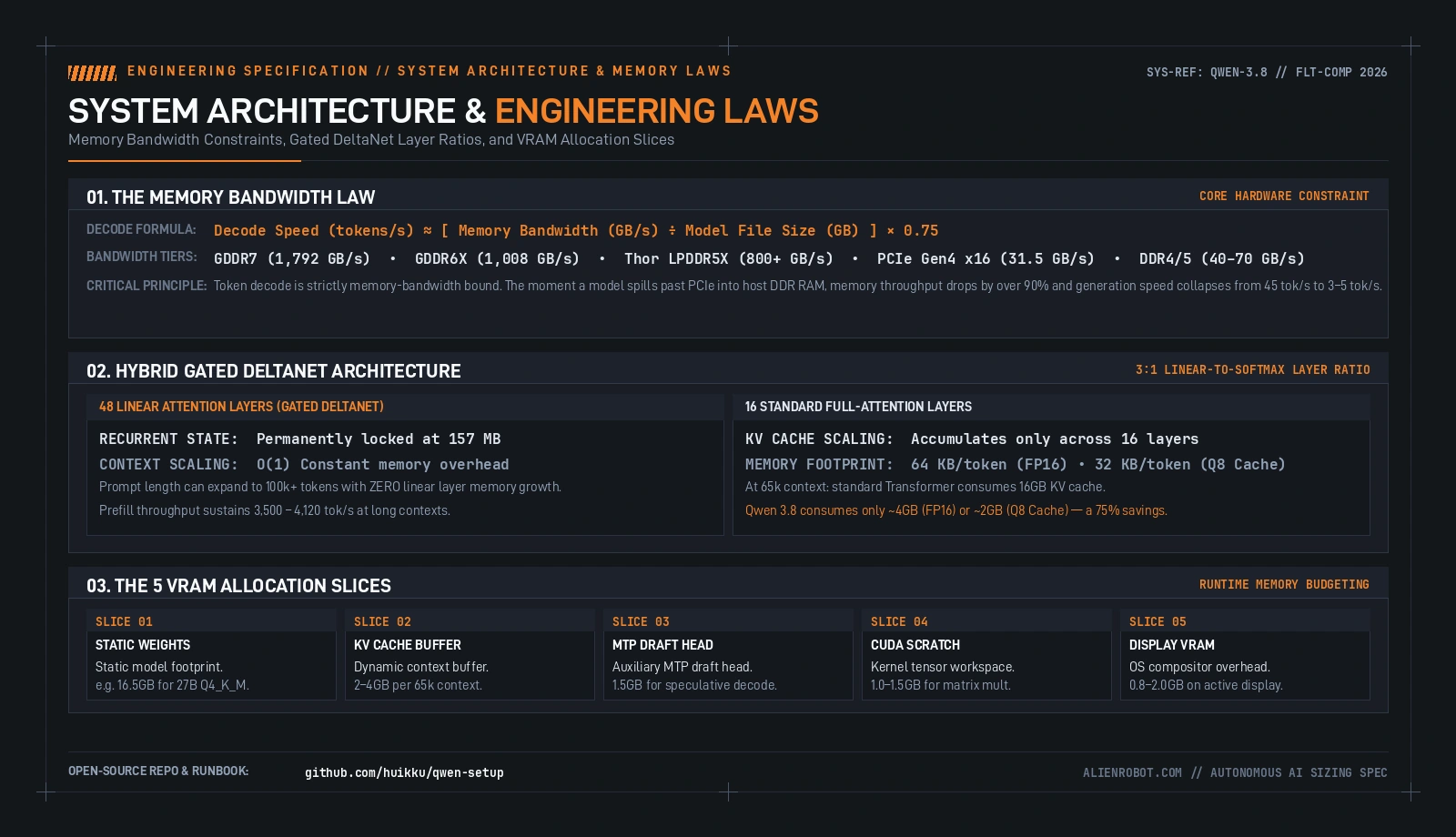Click the MTP DRAFT HEAD title
This screenshot has height=837, width=1456.
pyautogui.click(x=662, y=645)
